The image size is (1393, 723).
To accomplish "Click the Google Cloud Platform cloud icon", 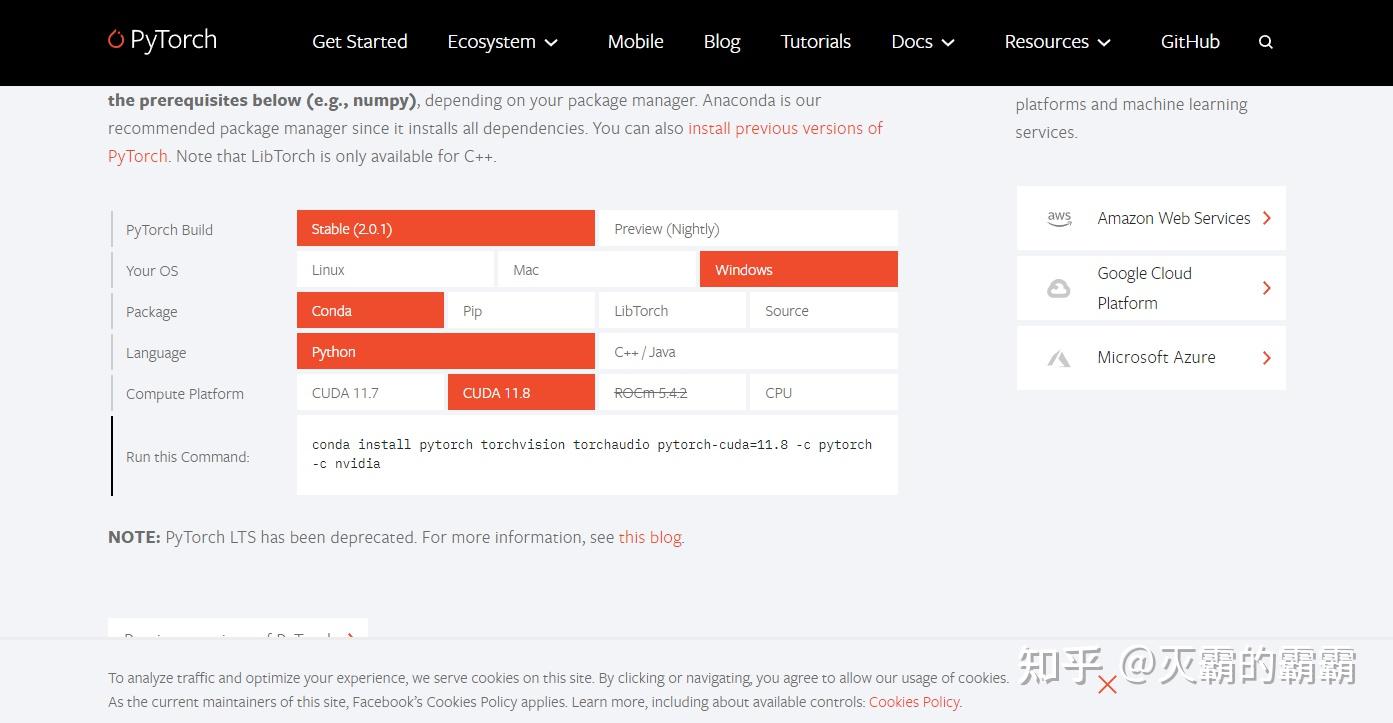I will (1058, 289).
